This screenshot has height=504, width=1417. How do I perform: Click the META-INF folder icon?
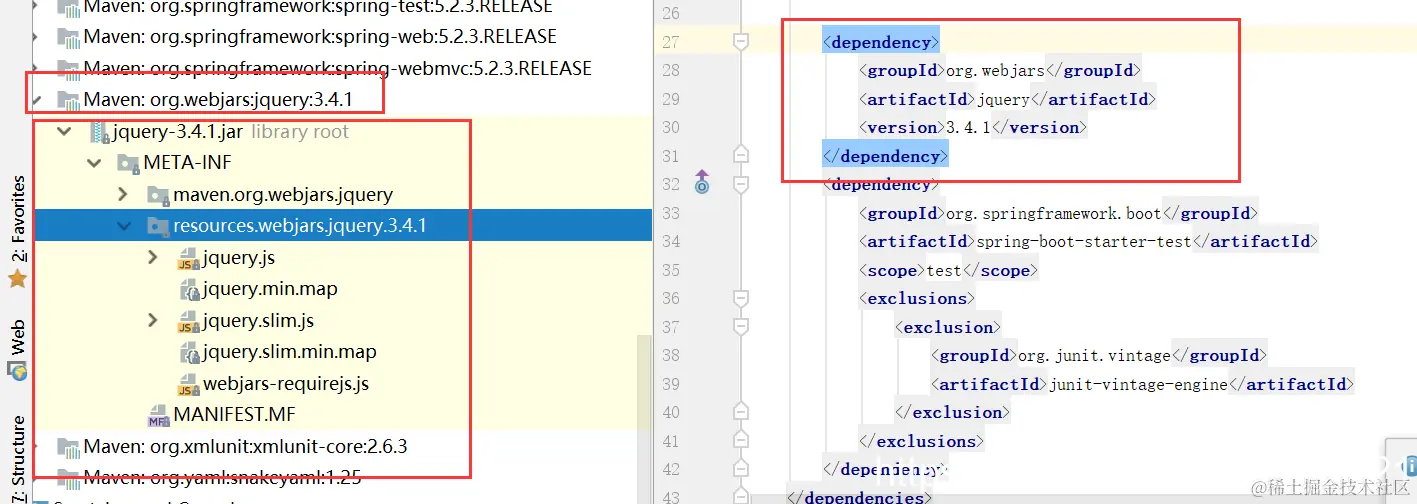(128, 163)
